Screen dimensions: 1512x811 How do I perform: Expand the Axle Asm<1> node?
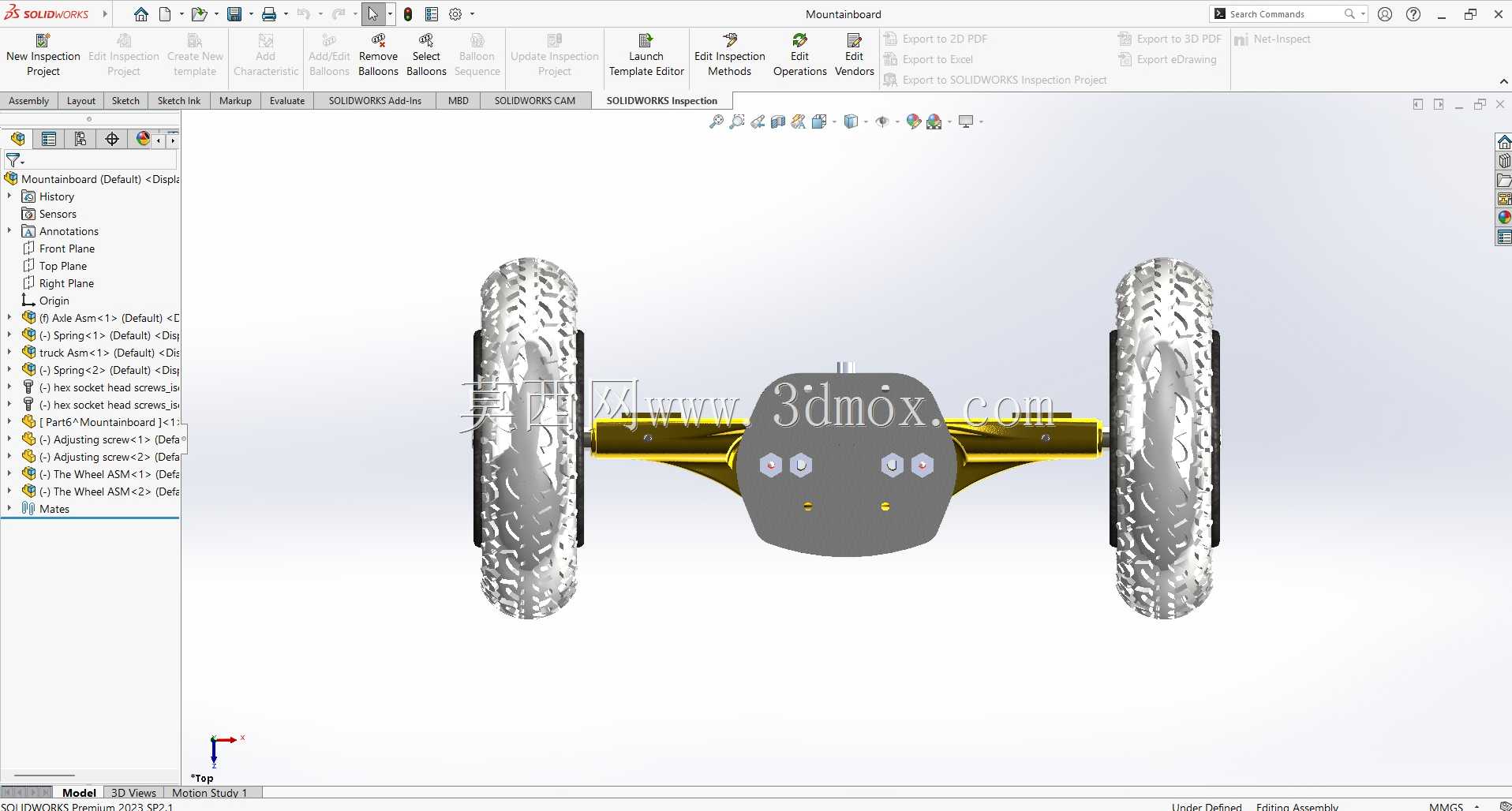click(x=9, y=318)
